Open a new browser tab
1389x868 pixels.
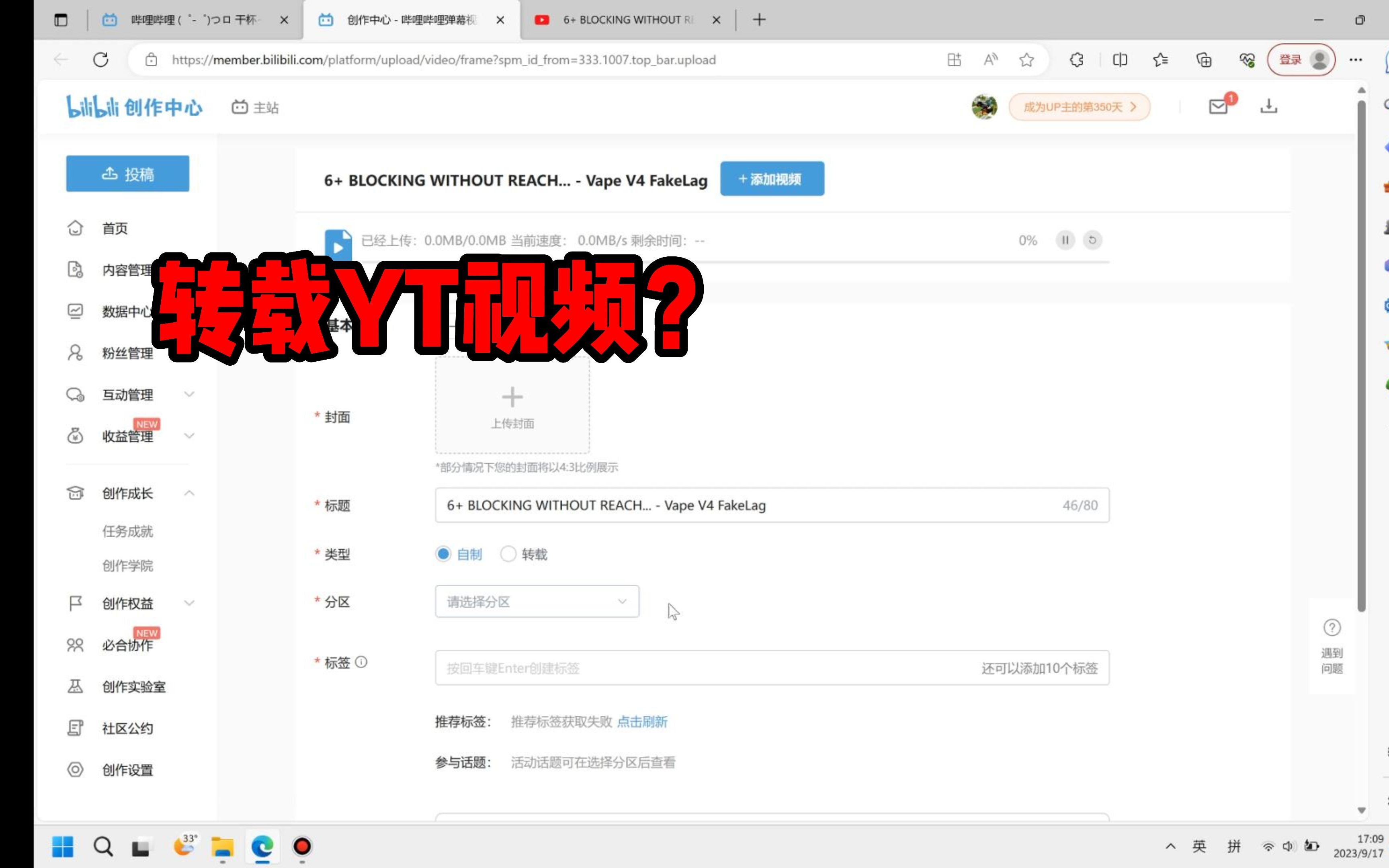click(759, 20)
